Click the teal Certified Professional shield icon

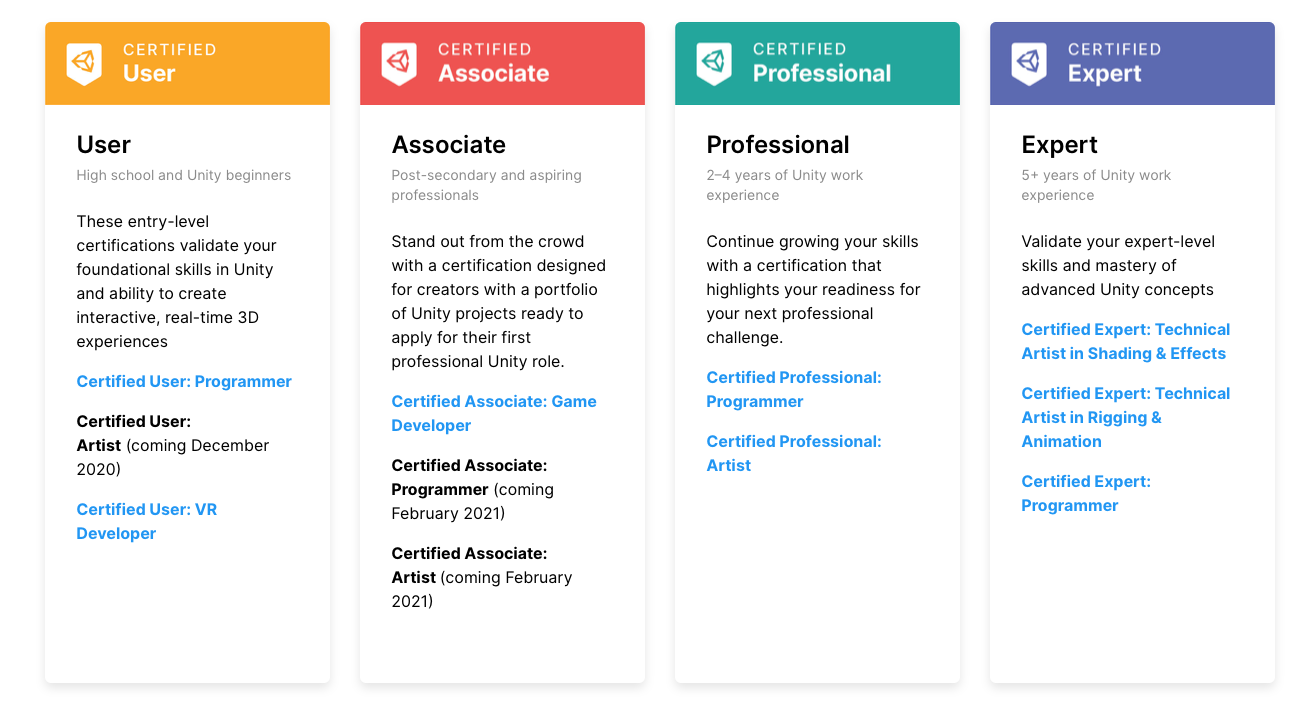click(714, 63)
